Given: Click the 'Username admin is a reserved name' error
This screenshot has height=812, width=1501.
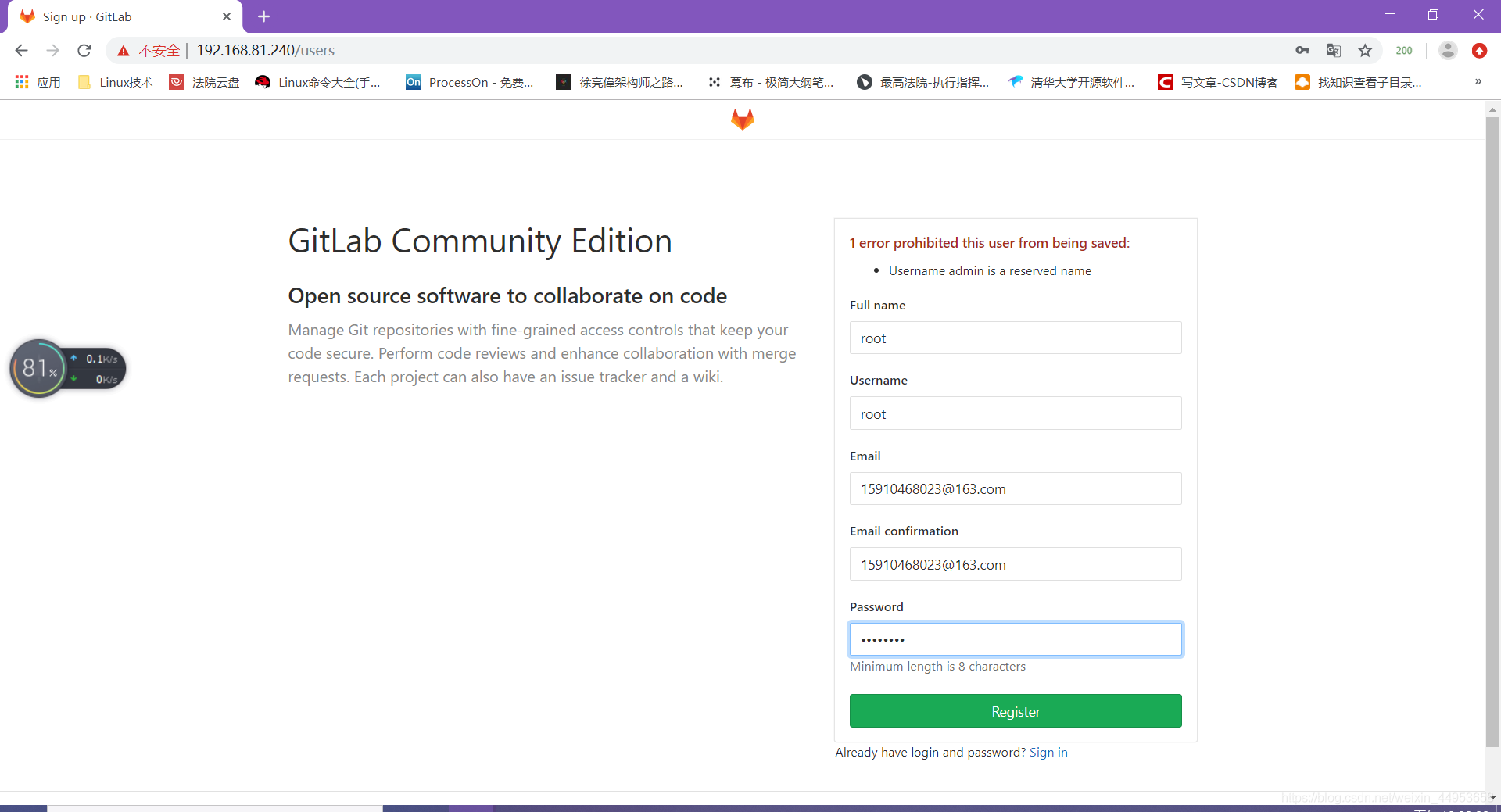Looking at the screenshot, I should [x=990, y=270].
